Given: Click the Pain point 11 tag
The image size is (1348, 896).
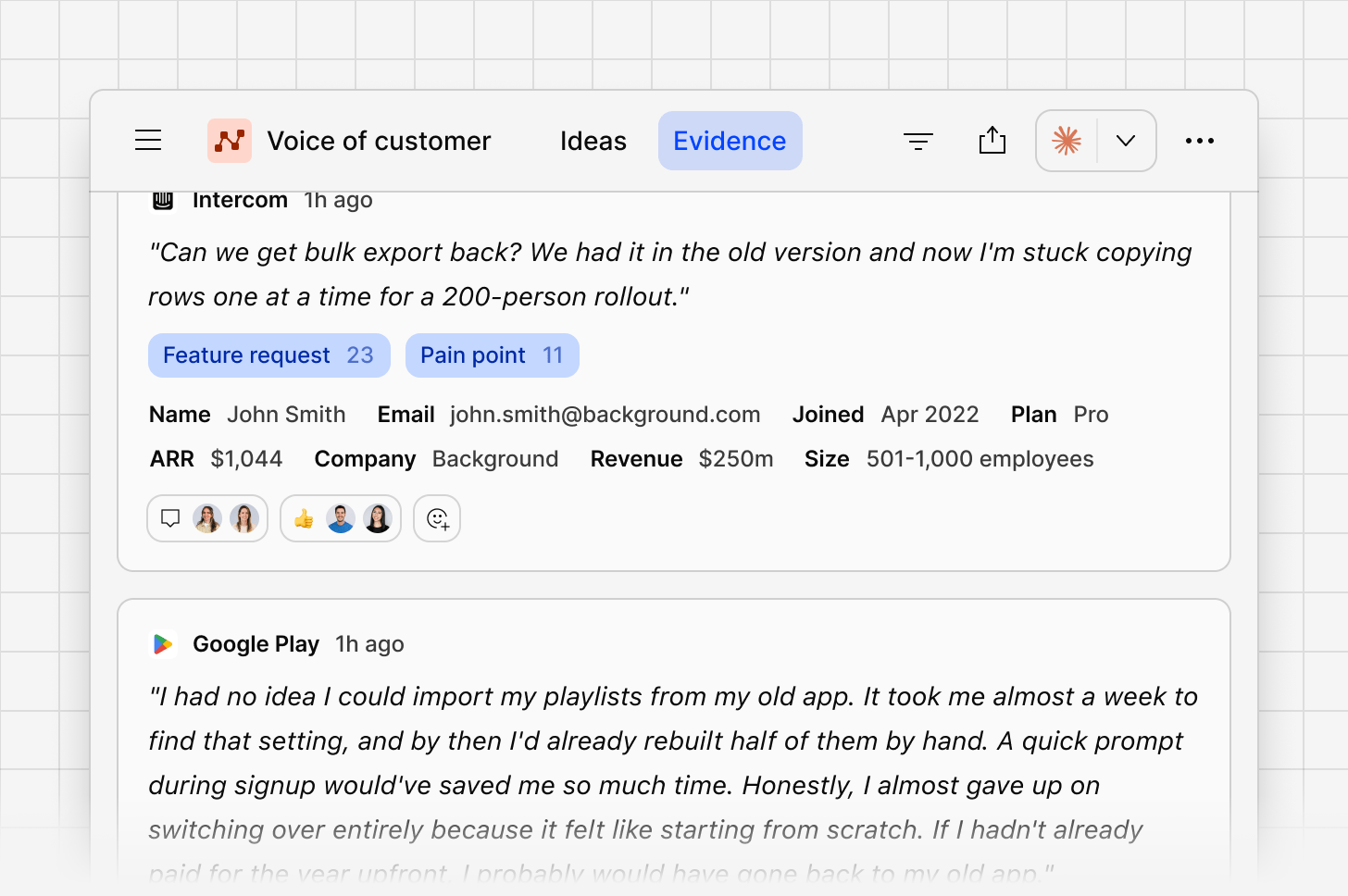Looking at the screenshot, I should click(x=492, y=355).
